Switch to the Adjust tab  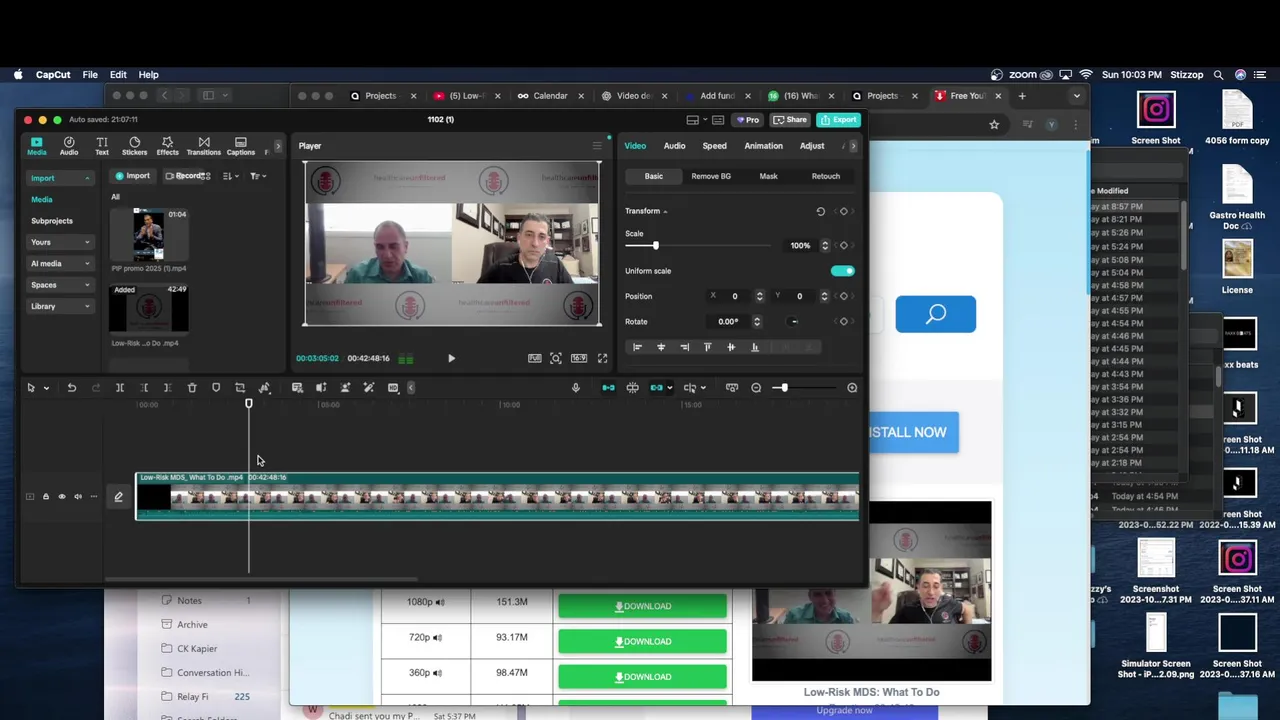(x=812, y=146)
